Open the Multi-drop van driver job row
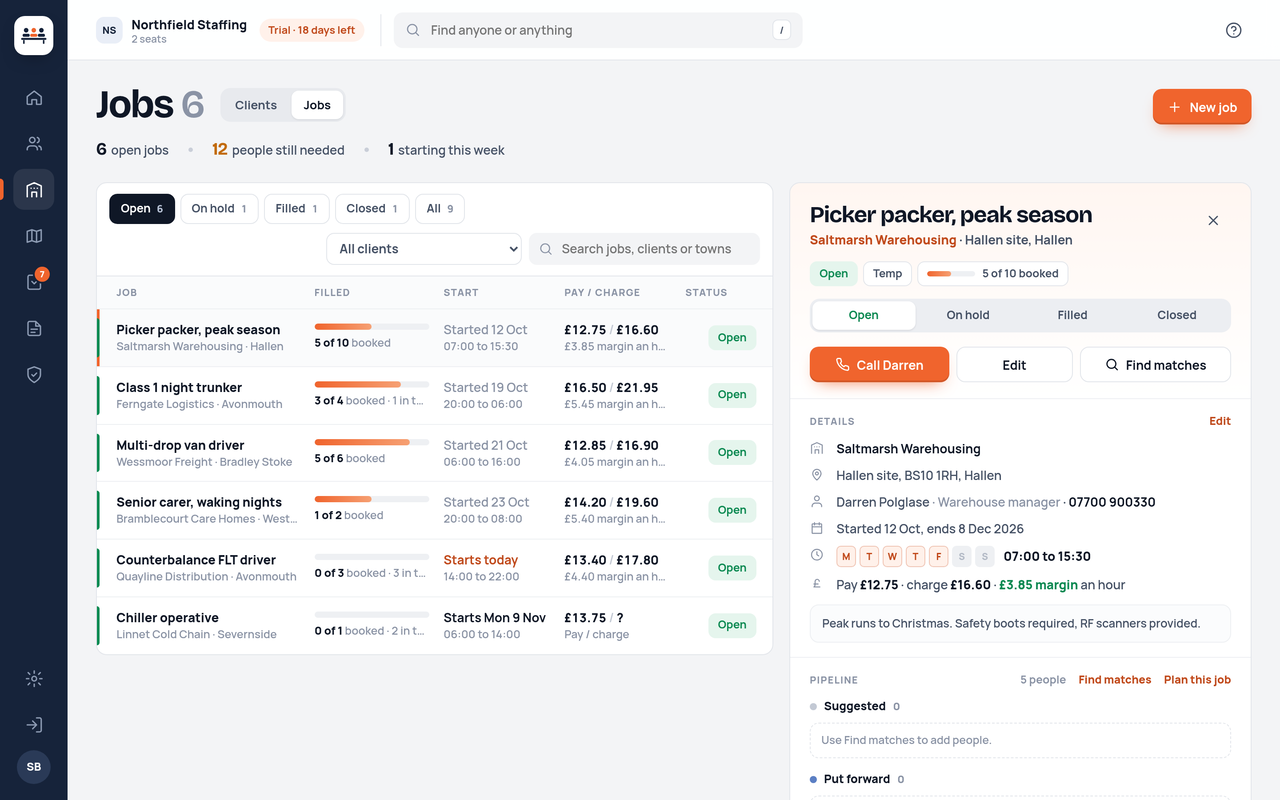Screen dimensions: 1280x800 tap(434, 453)
